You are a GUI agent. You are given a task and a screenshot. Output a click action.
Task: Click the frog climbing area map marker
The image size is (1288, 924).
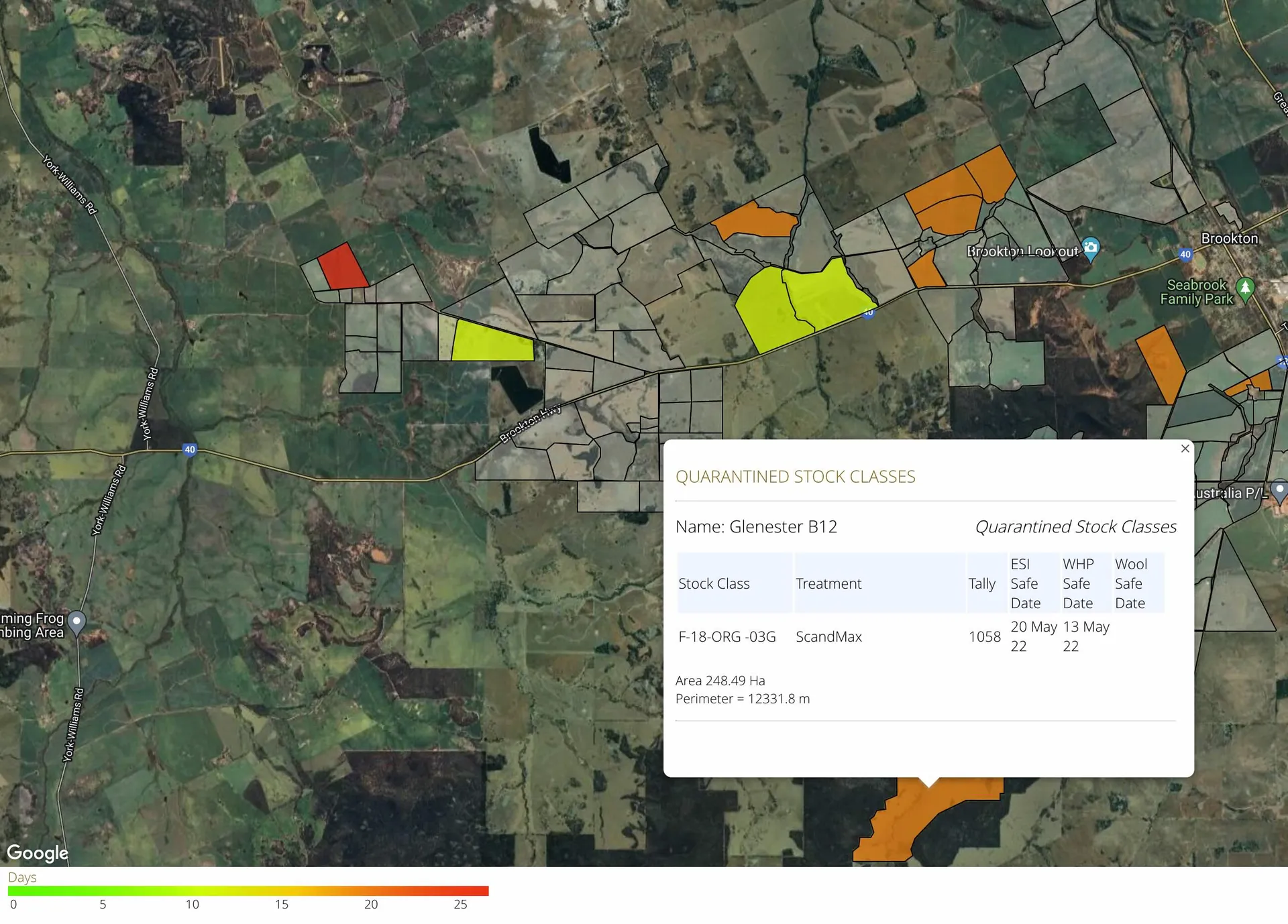point(77,622)
